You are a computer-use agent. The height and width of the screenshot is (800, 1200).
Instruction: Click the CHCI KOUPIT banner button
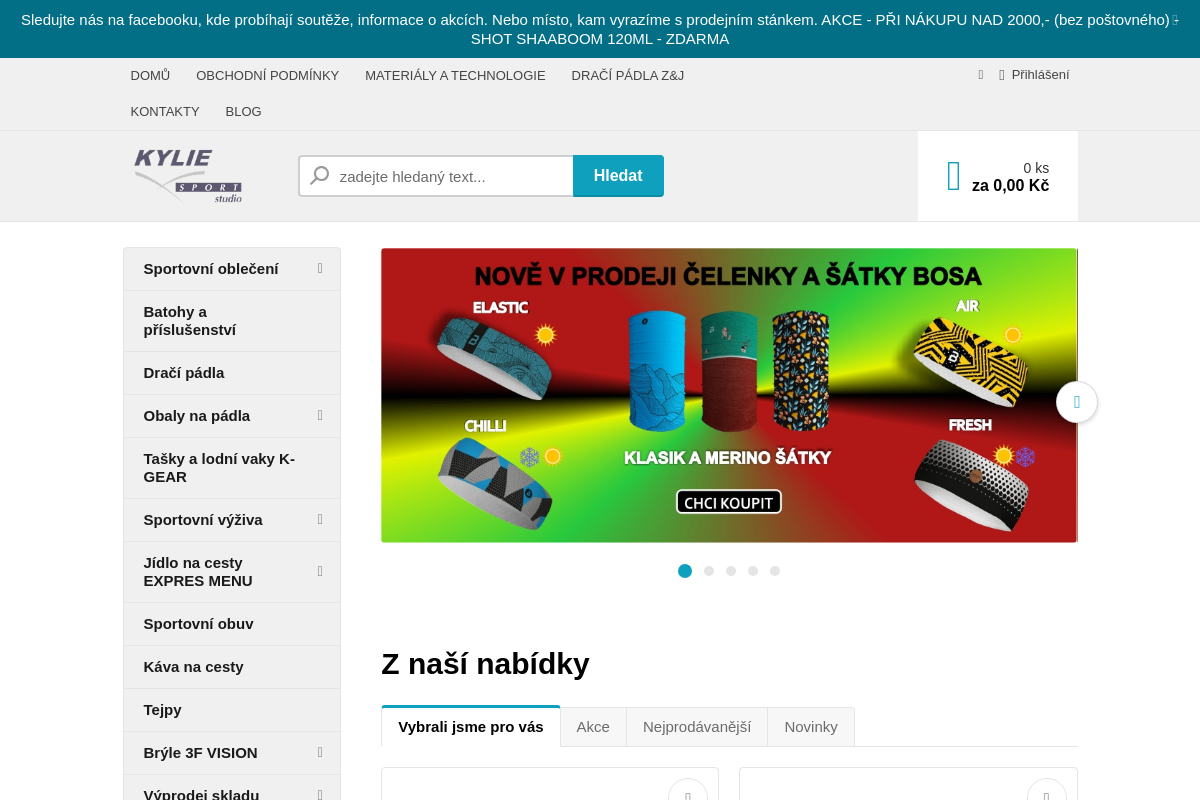pos(729,501)
